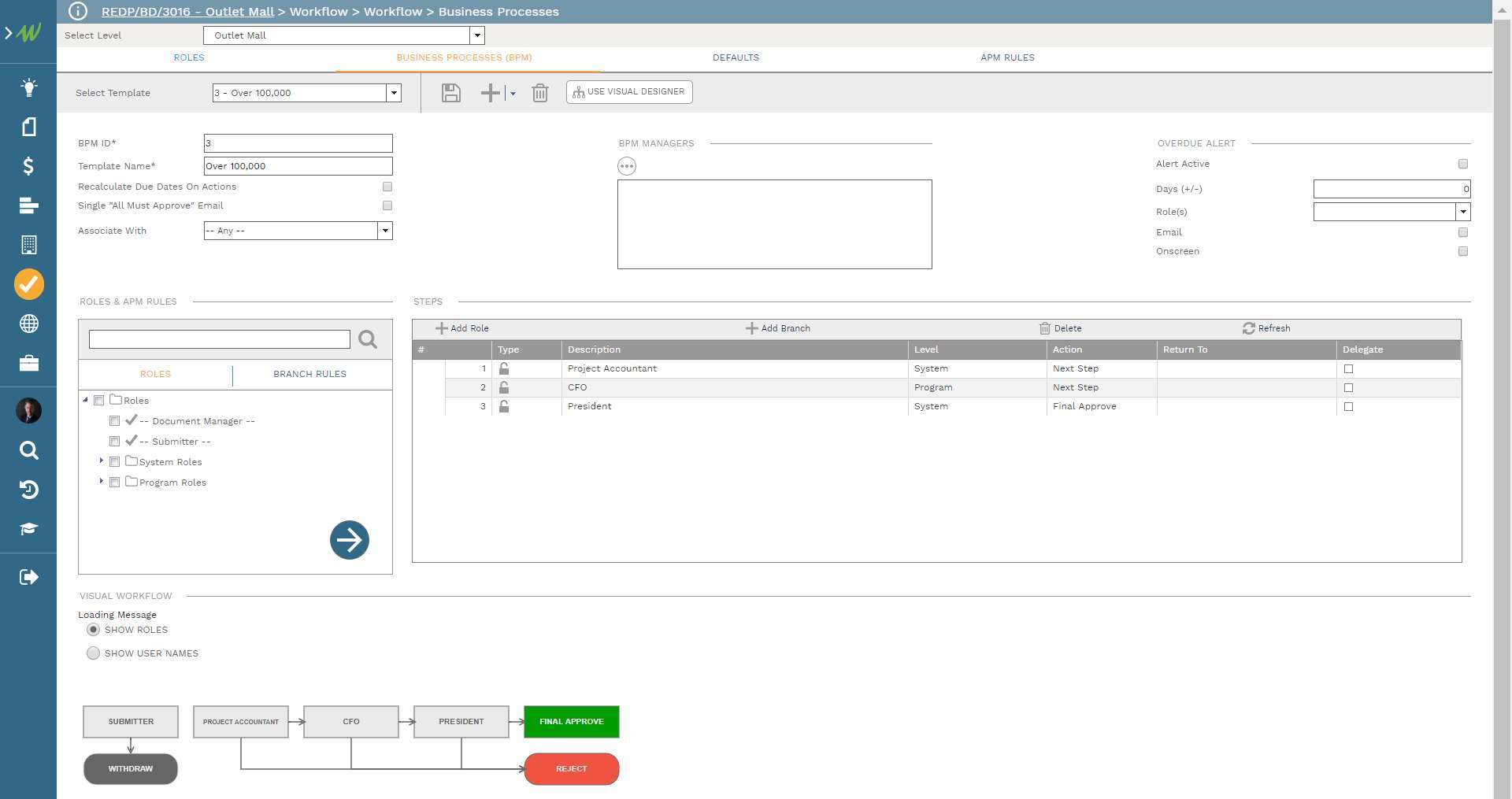Open the Select Level dropdown
This screenshot has height=799, width=1512.
(x=476, y=35)
